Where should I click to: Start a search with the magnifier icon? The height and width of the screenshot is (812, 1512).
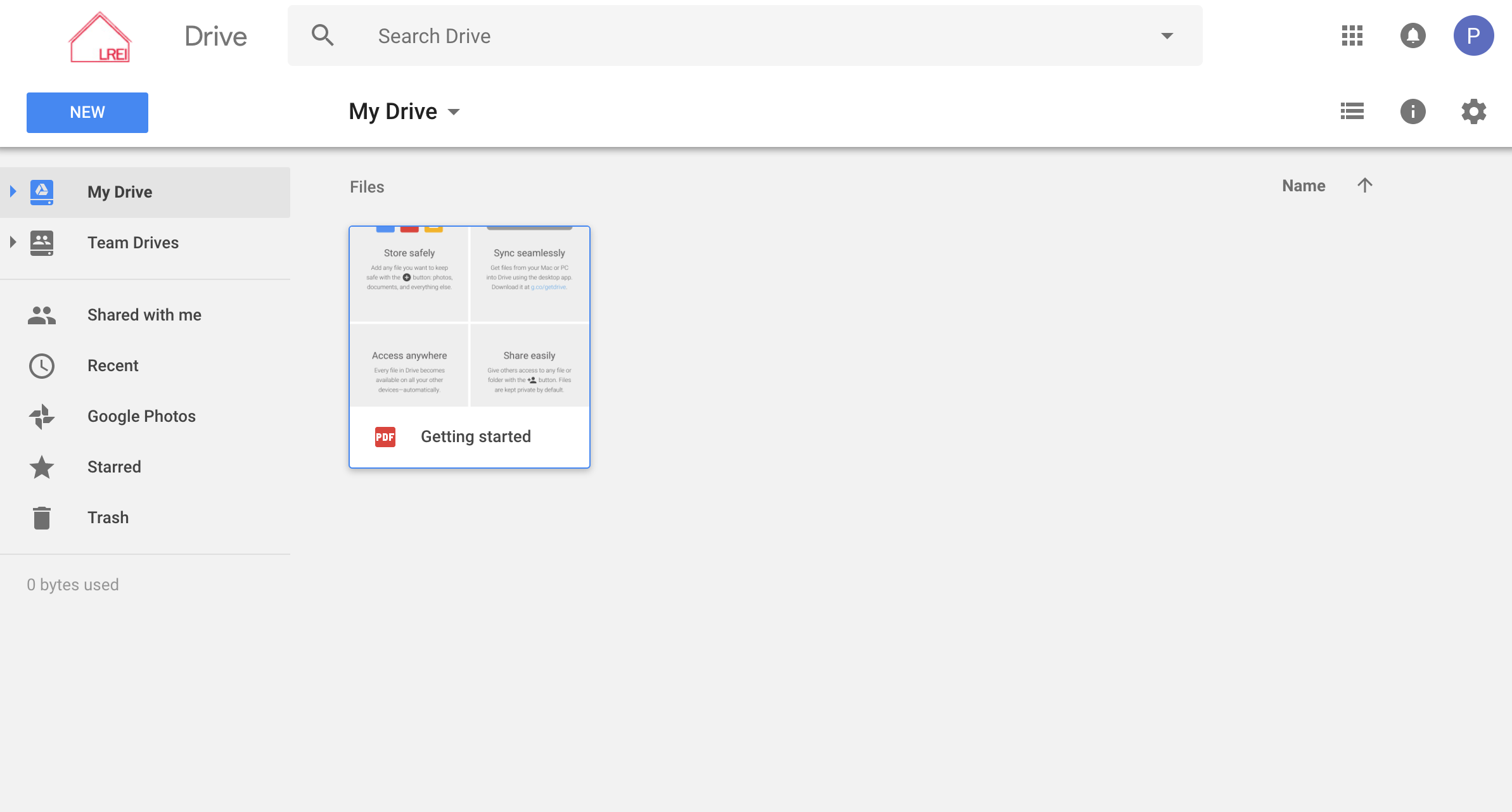pyautogui.click(x=323, y=35)
